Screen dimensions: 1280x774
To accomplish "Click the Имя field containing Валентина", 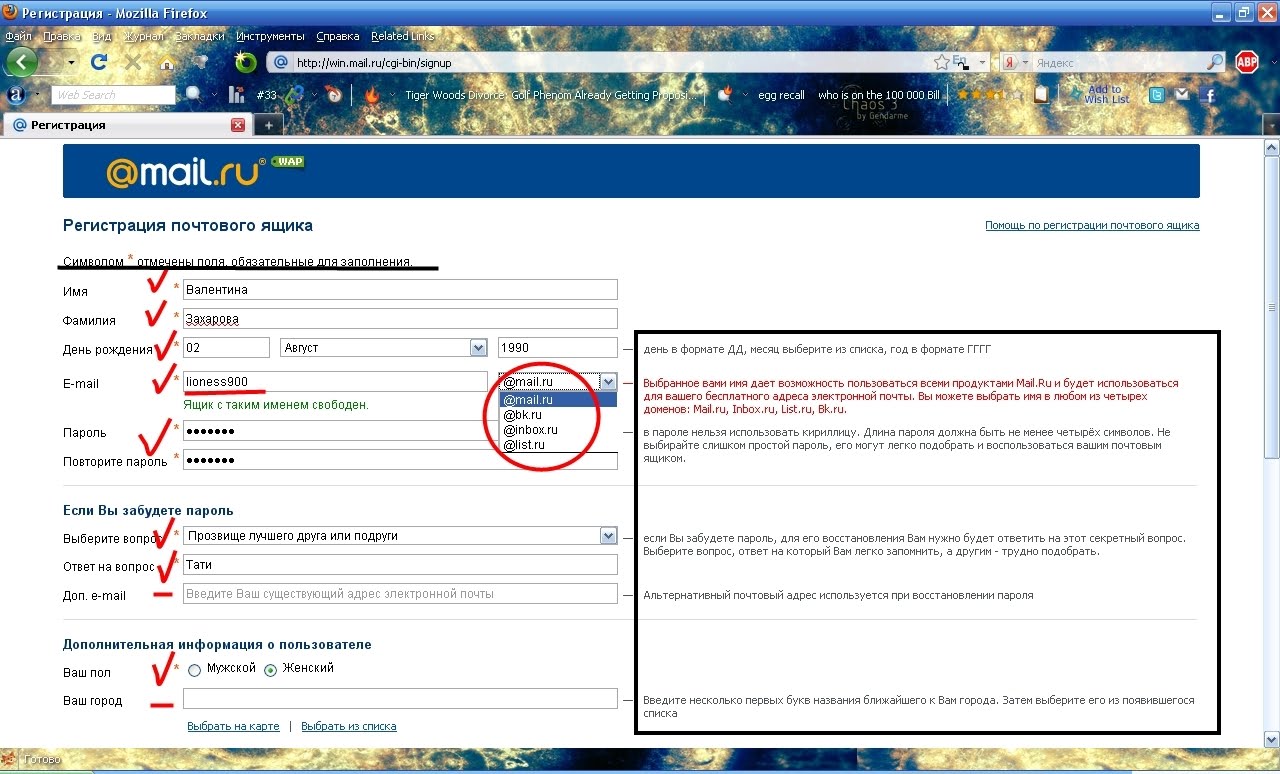I will pyautogui.click(x=400, y=290).
